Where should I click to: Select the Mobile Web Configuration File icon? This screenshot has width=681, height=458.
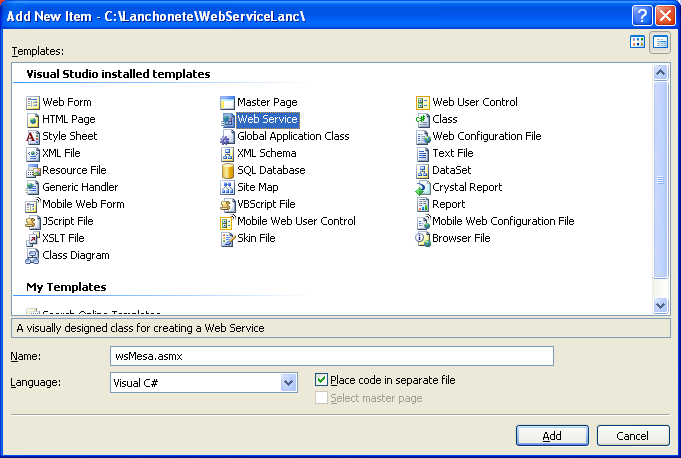coord(423,222)
